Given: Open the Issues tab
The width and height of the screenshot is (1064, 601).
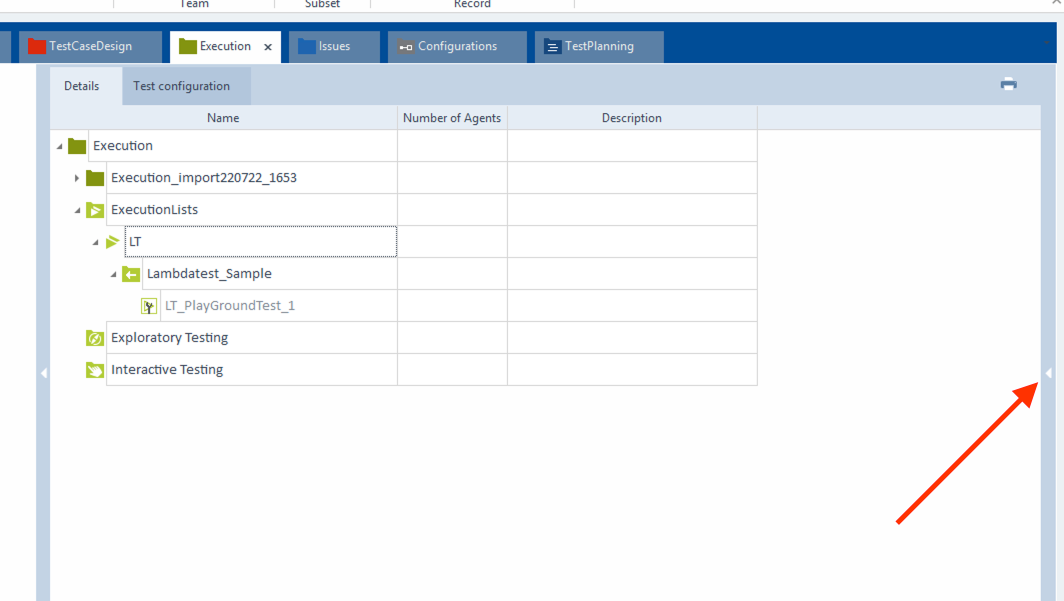Looking at the screenshot, I should click(334, 46).
